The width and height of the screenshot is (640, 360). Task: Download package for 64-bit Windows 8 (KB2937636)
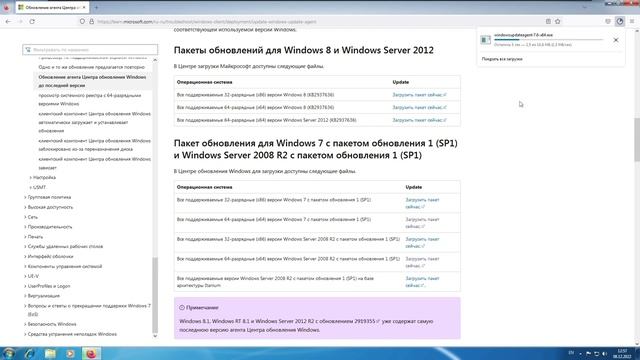point(419,107)
